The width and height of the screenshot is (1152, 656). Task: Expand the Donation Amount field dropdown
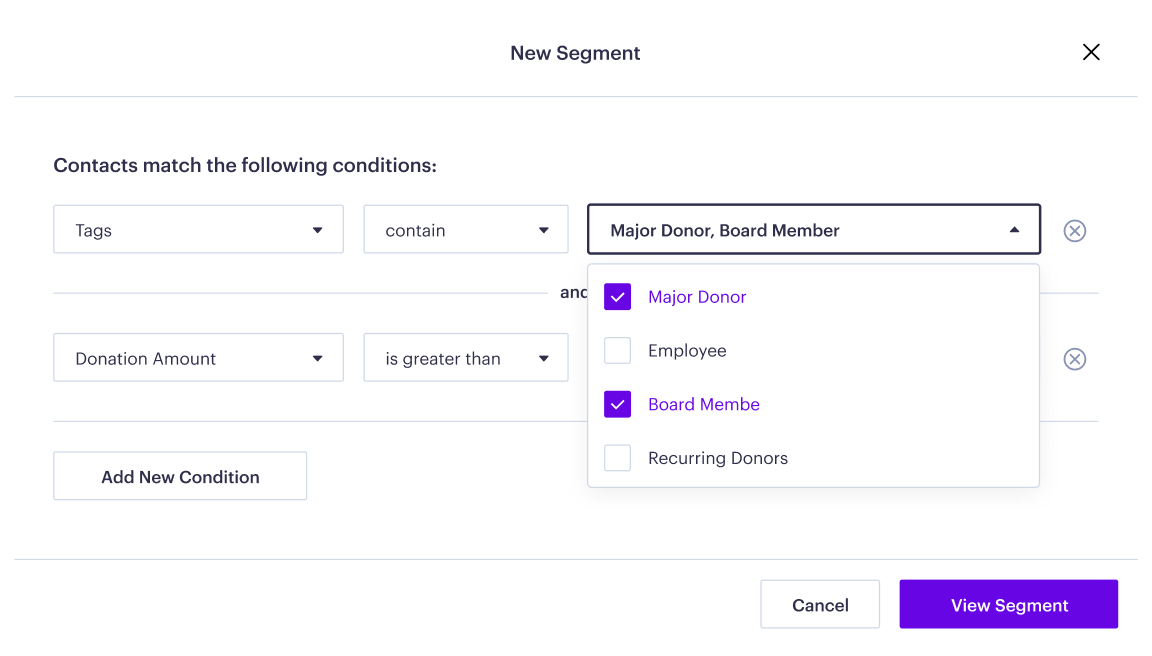(198, 358)
